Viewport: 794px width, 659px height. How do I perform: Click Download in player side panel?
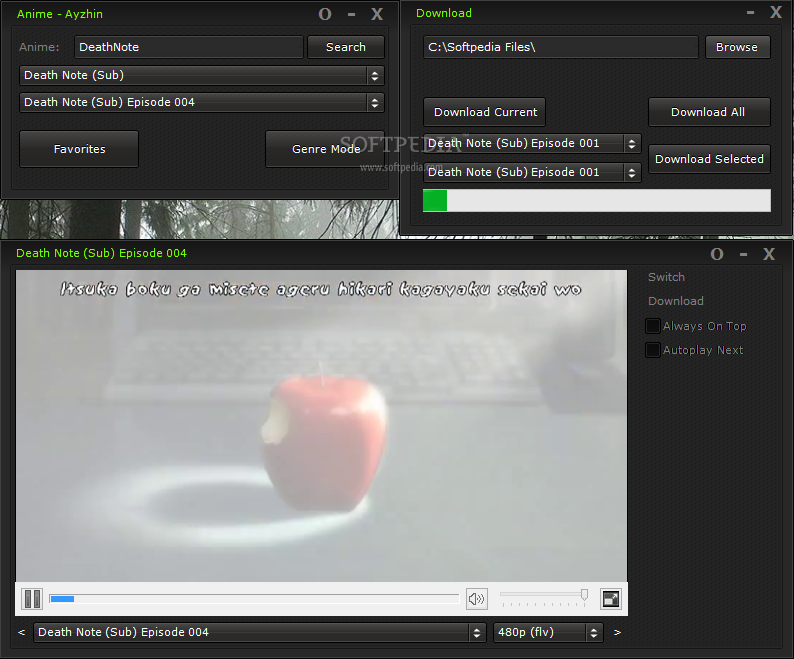coord(676,301)
